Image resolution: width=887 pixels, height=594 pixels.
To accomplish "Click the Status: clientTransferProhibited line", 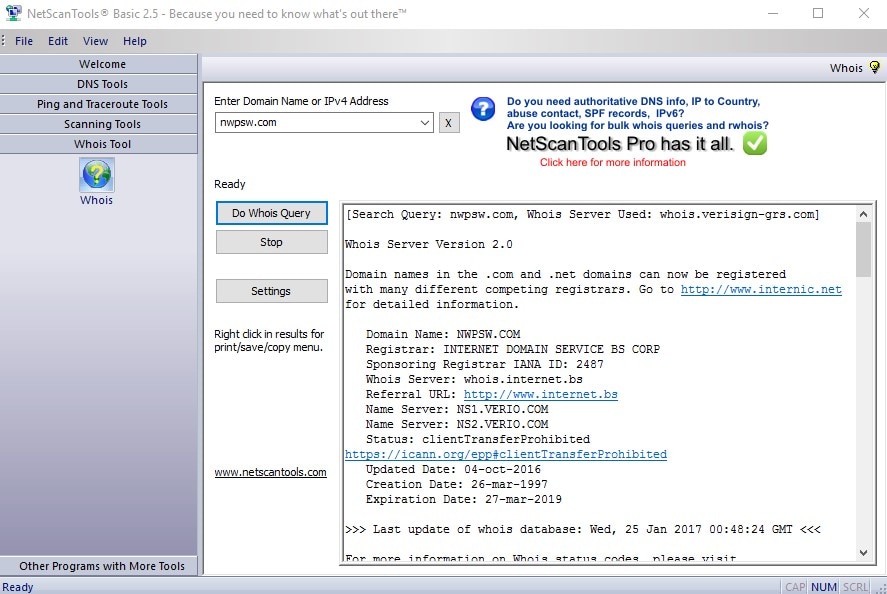I will point(477,440).
